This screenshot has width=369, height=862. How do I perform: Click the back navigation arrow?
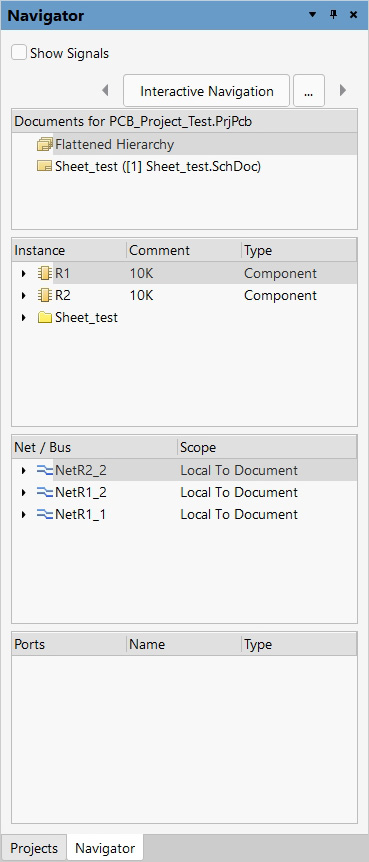click(105, 90)
